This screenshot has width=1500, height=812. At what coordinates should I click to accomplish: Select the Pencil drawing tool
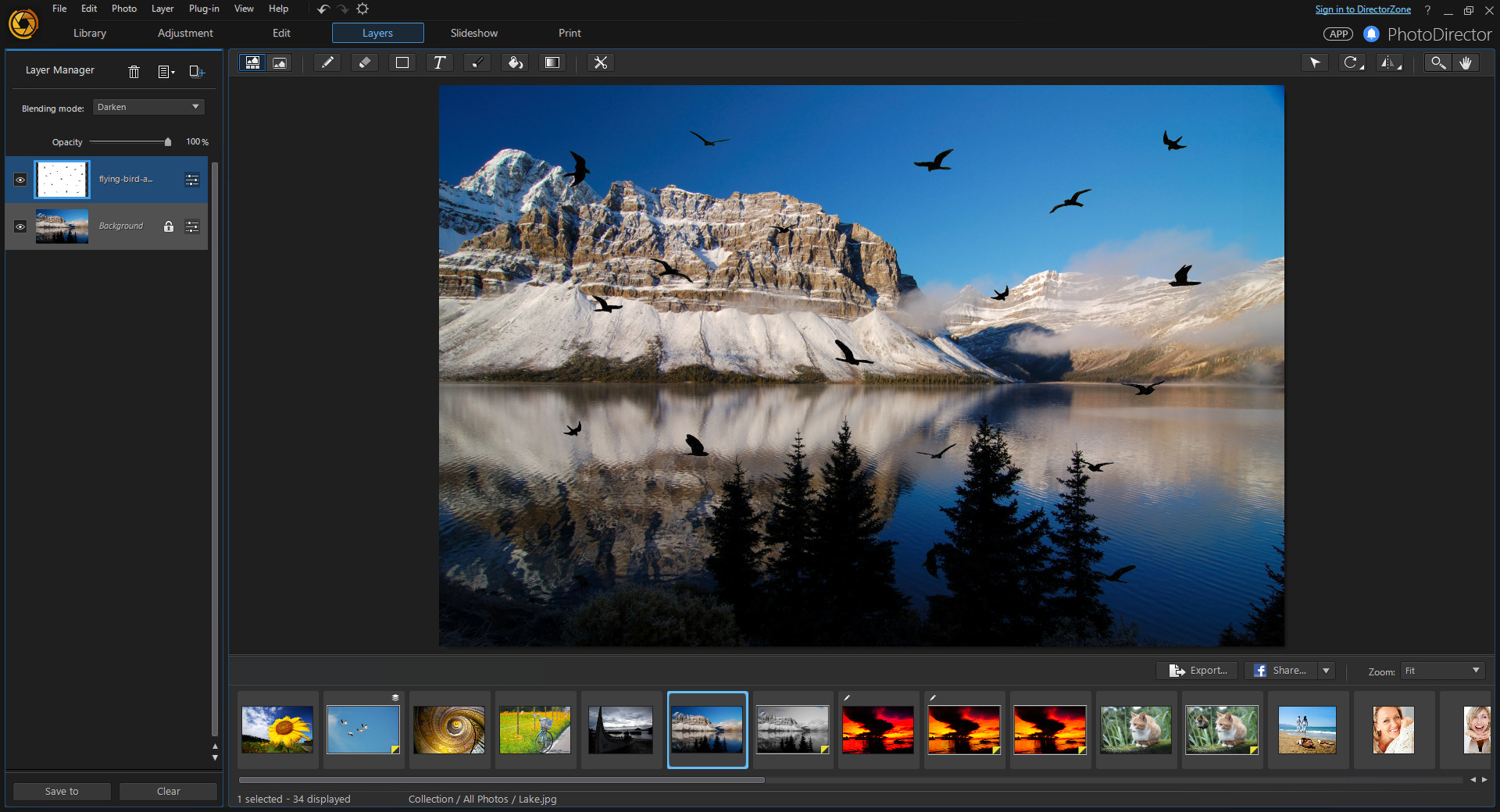point(327,62)
